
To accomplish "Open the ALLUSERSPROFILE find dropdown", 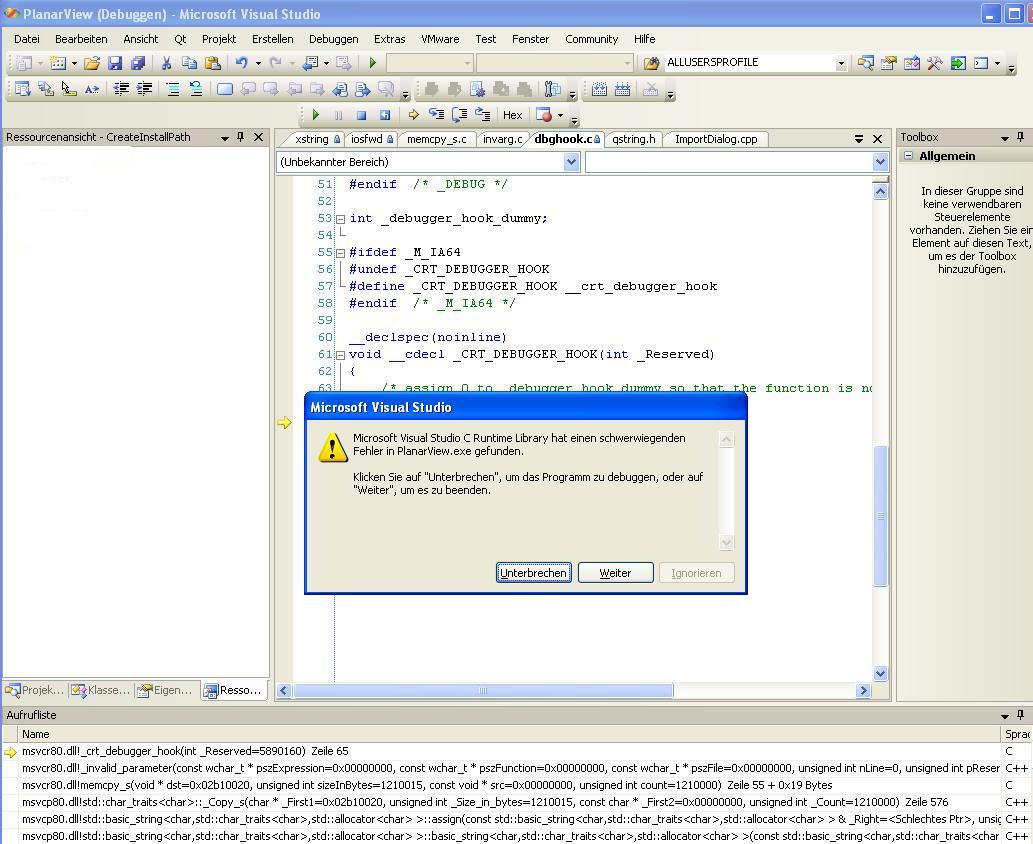I will (x=841, y=63).
